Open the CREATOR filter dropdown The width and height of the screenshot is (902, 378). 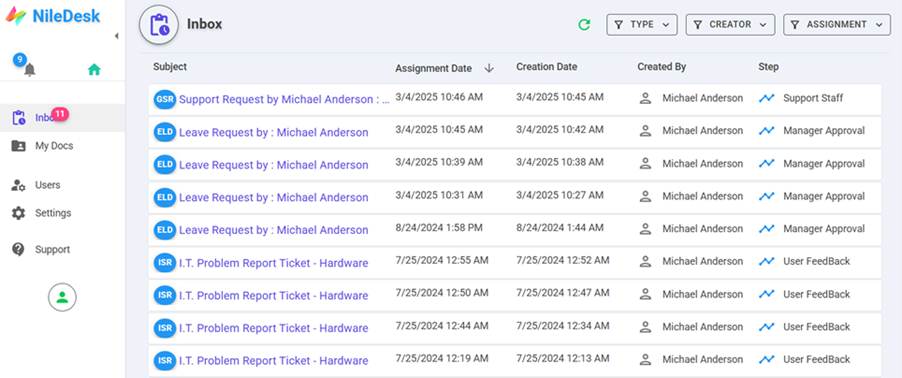[730, 25]
